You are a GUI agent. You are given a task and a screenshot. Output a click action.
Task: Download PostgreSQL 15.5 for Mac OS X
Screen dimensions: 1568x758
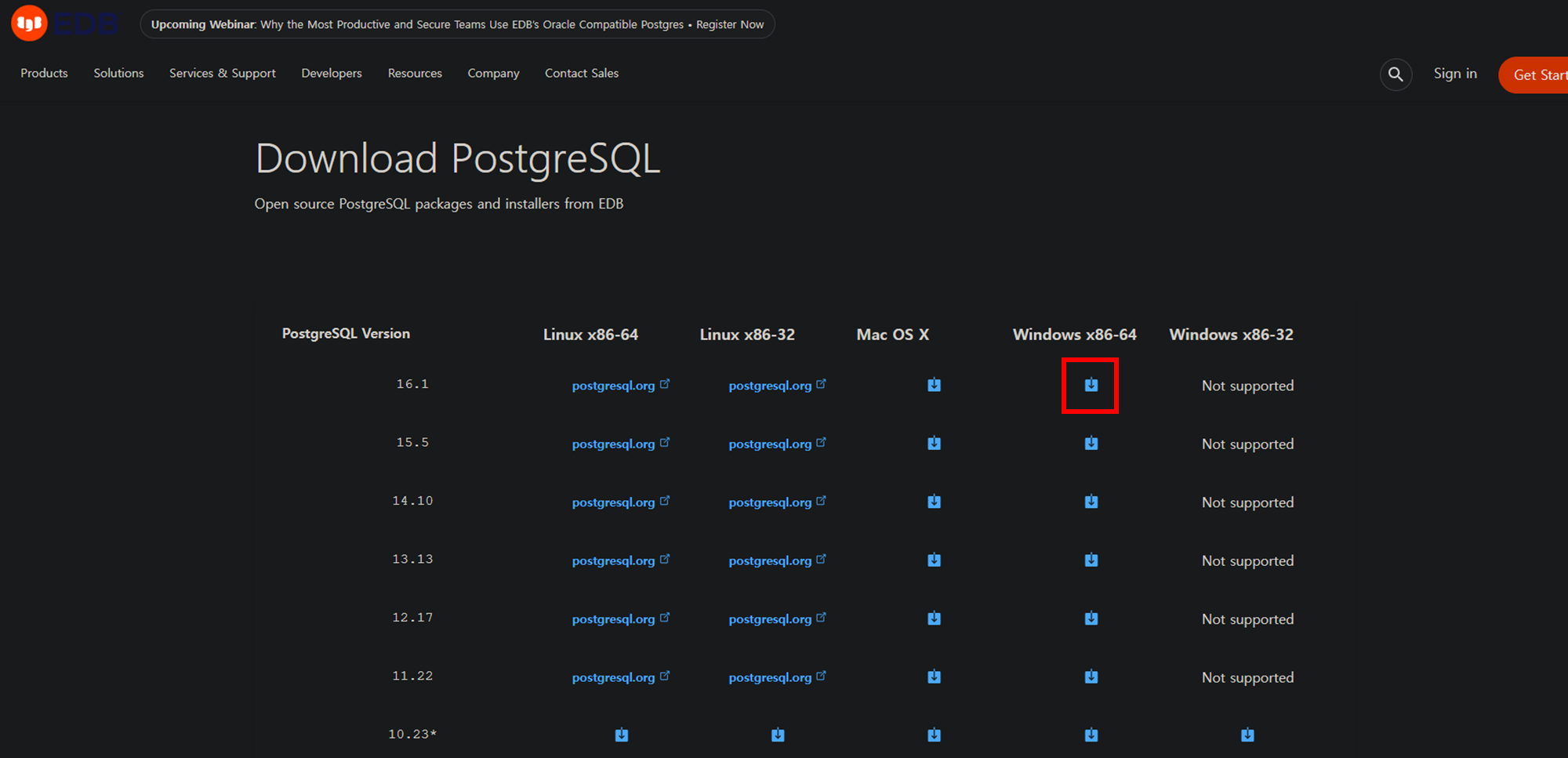934,443
